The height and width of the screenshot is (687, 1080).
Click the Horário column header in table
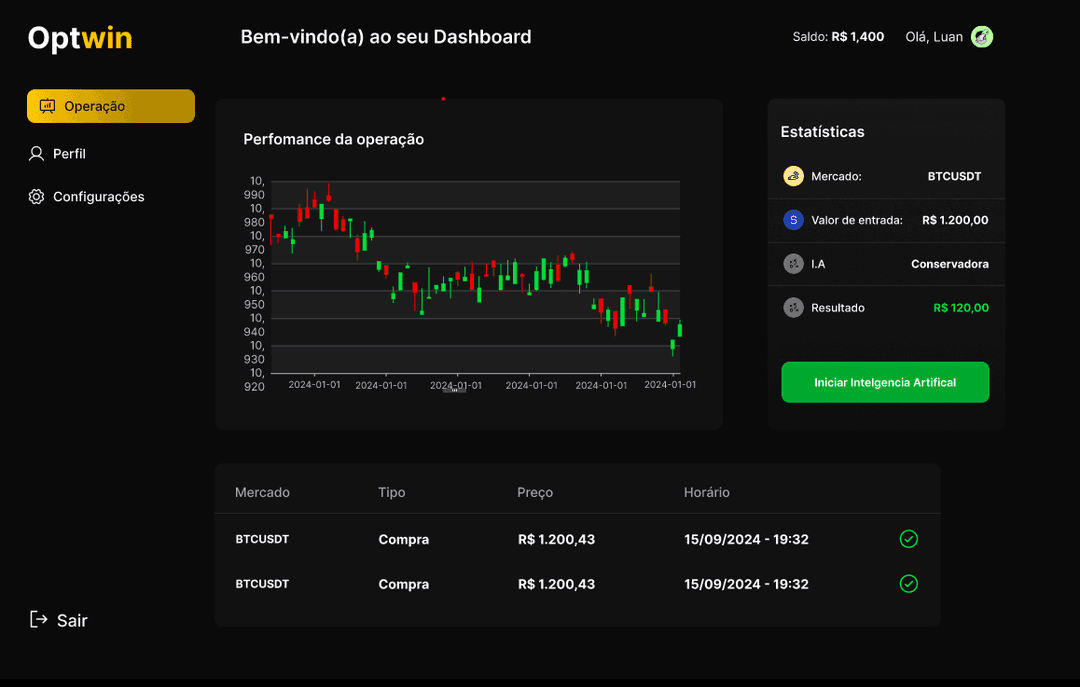[706, 492]
